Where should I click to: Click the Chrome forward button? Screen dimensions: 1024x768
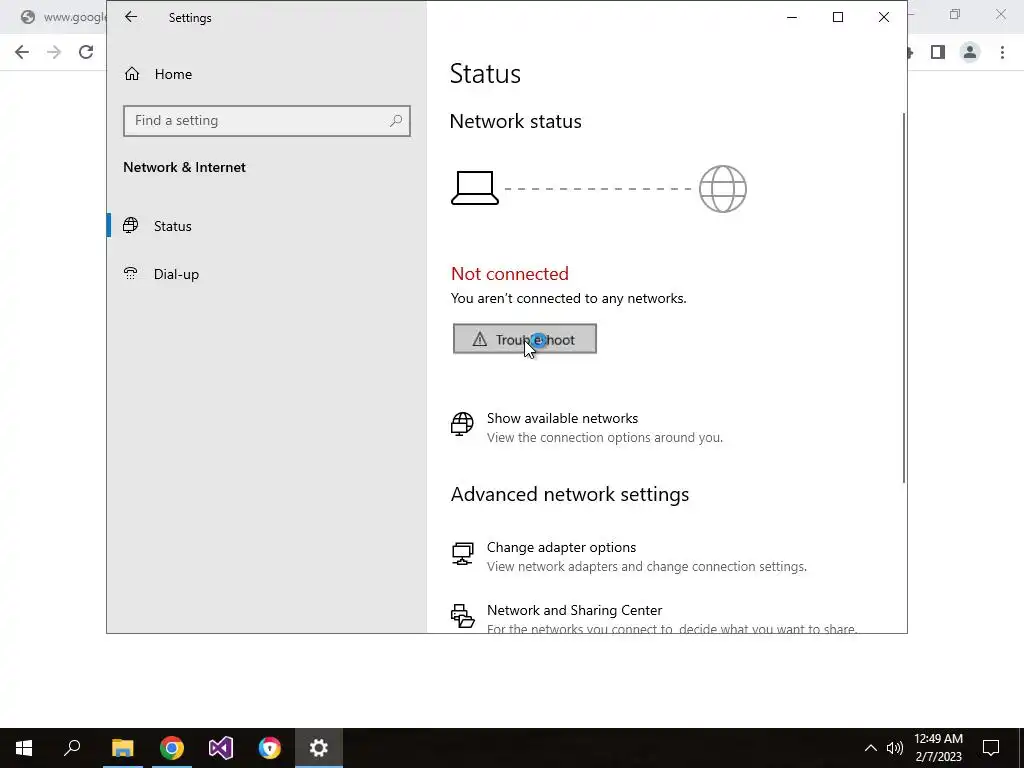[x=54, y=52]
